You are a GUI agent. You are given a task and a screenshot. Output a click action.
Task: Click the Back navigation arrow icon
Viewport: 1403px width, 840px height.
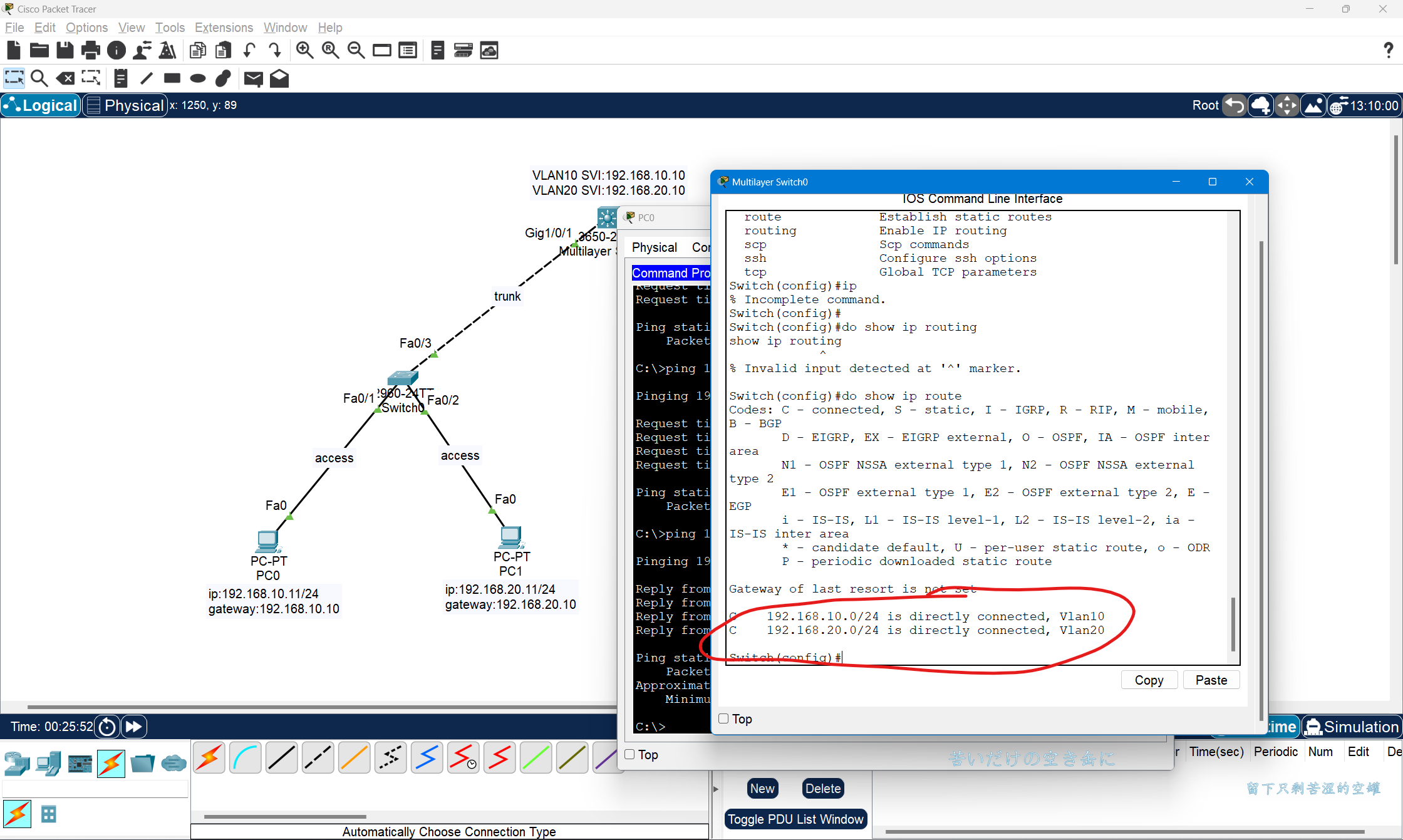(1235, 105)
